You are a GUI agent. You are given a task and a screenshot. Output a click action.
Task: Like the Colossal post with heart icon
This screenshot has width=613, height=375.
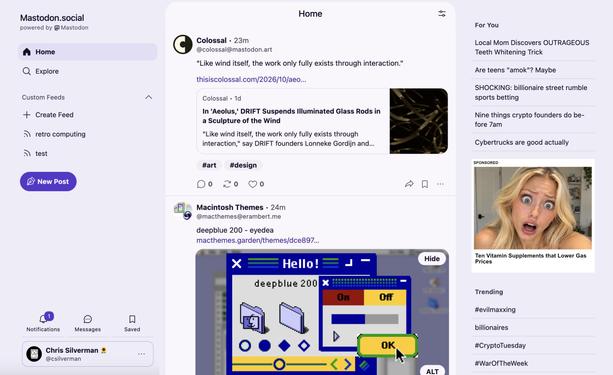(x=253, y=184)
